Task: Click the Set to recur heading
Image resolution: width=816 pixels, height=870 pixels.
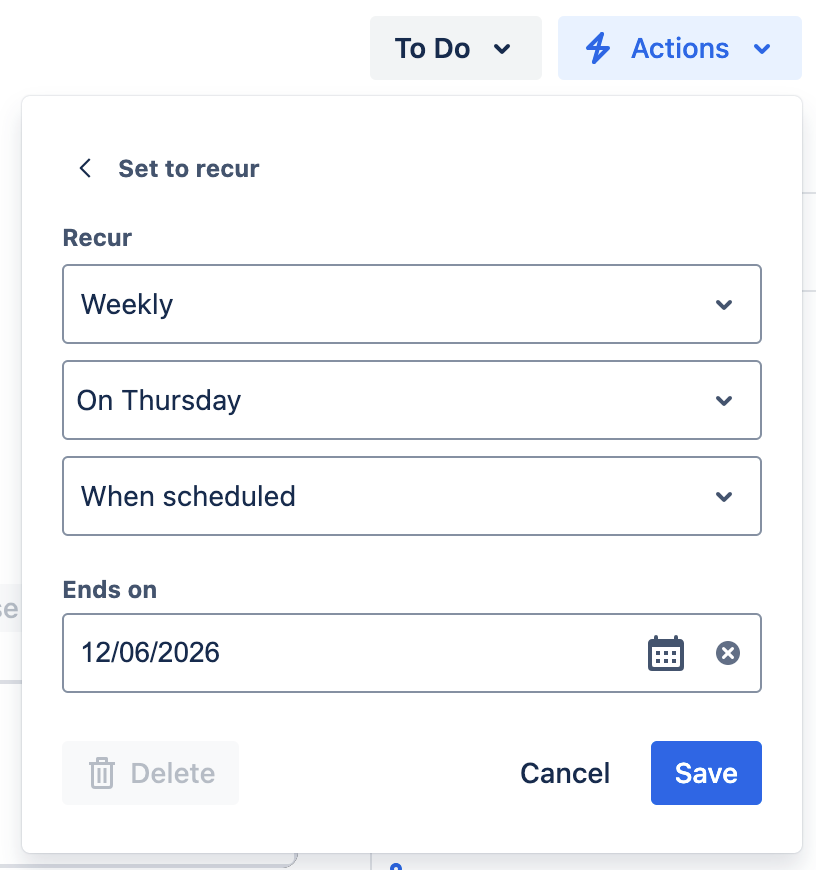Action: coord(189,168)
